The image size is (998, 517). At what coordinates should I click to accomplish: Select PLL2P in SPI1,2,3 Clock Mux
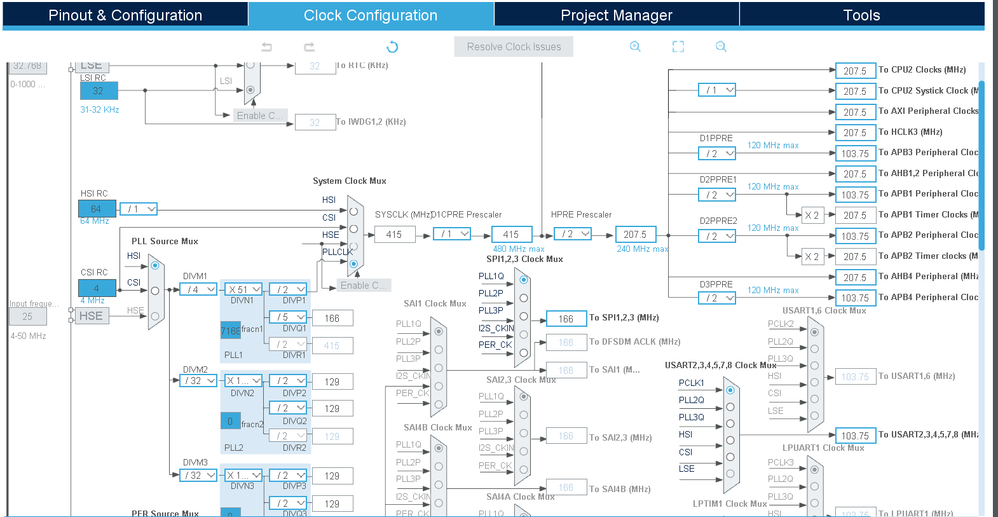coord(523,297)
